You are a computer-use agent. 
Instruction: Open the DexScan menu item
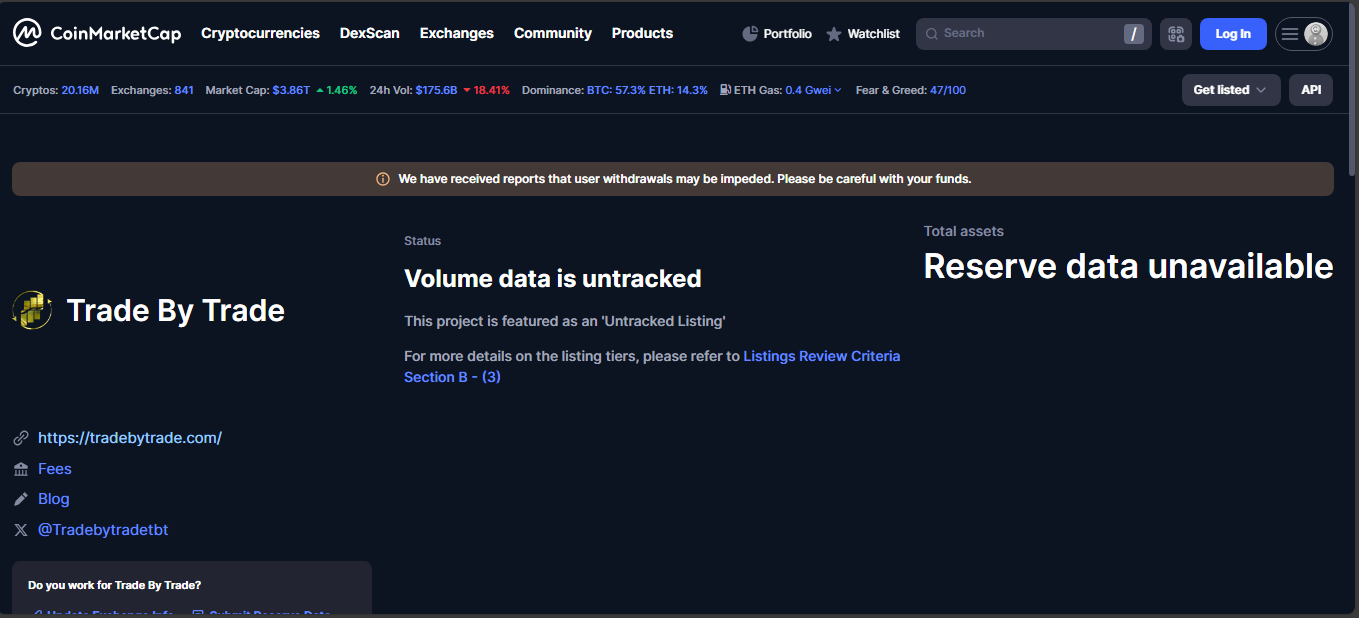[x=369, y=33]
